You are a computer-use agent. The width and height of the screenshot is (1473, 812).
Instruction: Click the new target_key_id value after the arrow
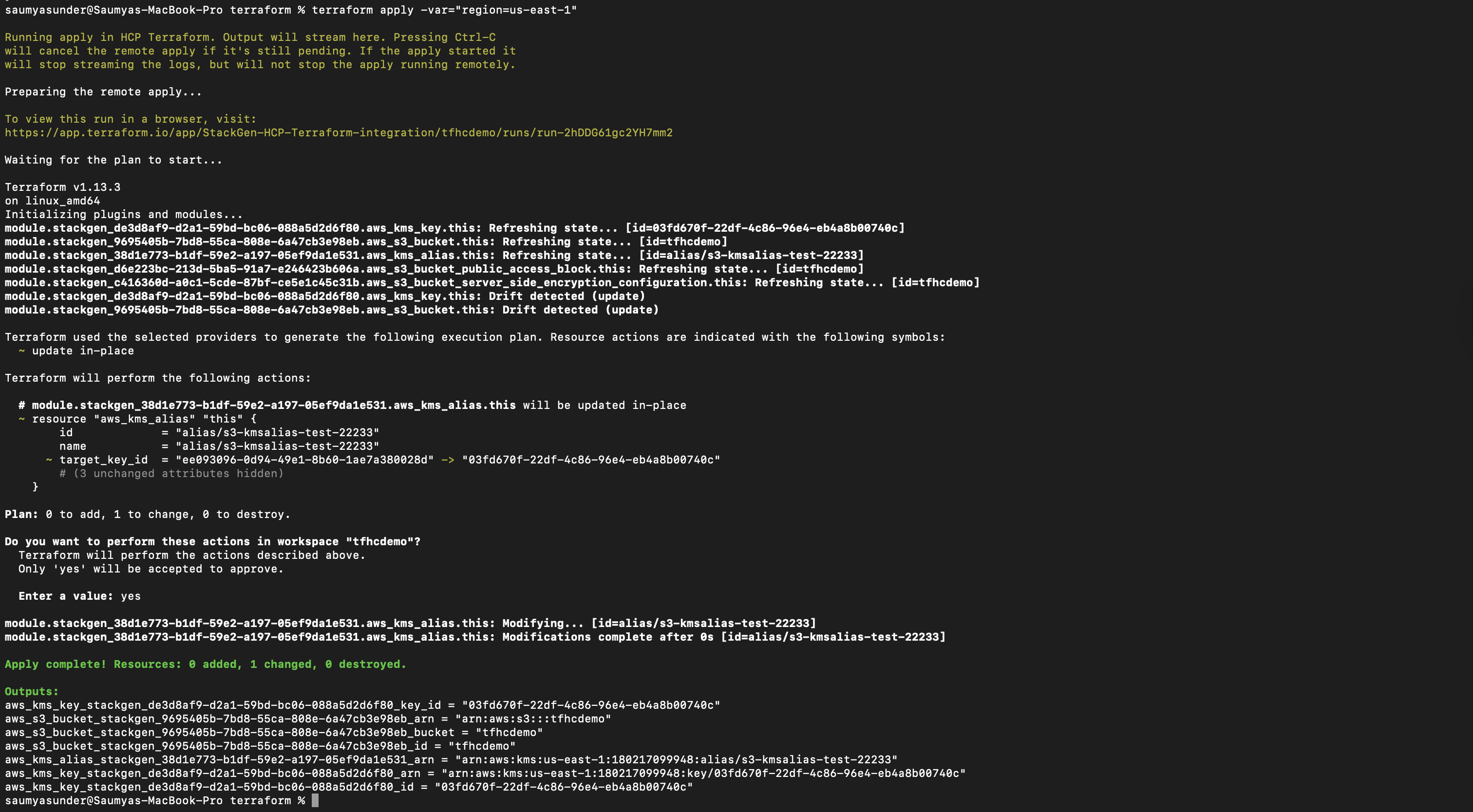pyautogui.click(x=591, y=460)
